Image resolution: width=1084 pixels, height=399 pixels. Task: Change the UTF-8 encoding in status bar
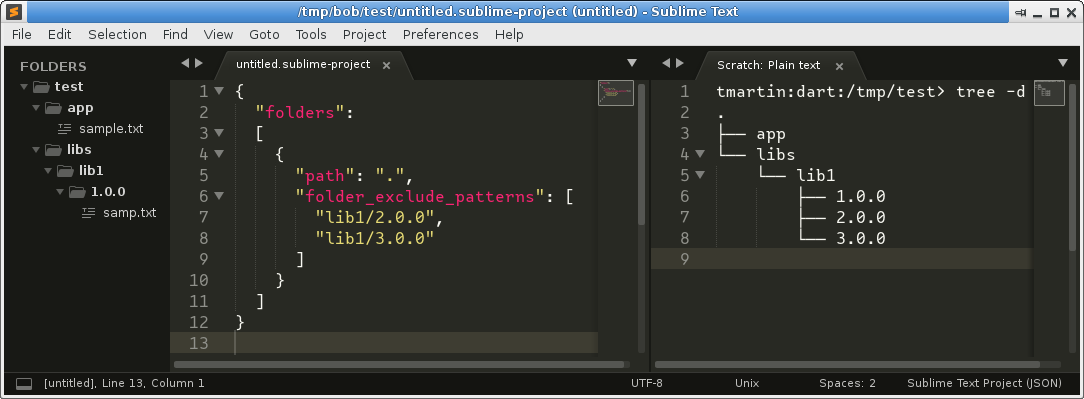[646, 383]
